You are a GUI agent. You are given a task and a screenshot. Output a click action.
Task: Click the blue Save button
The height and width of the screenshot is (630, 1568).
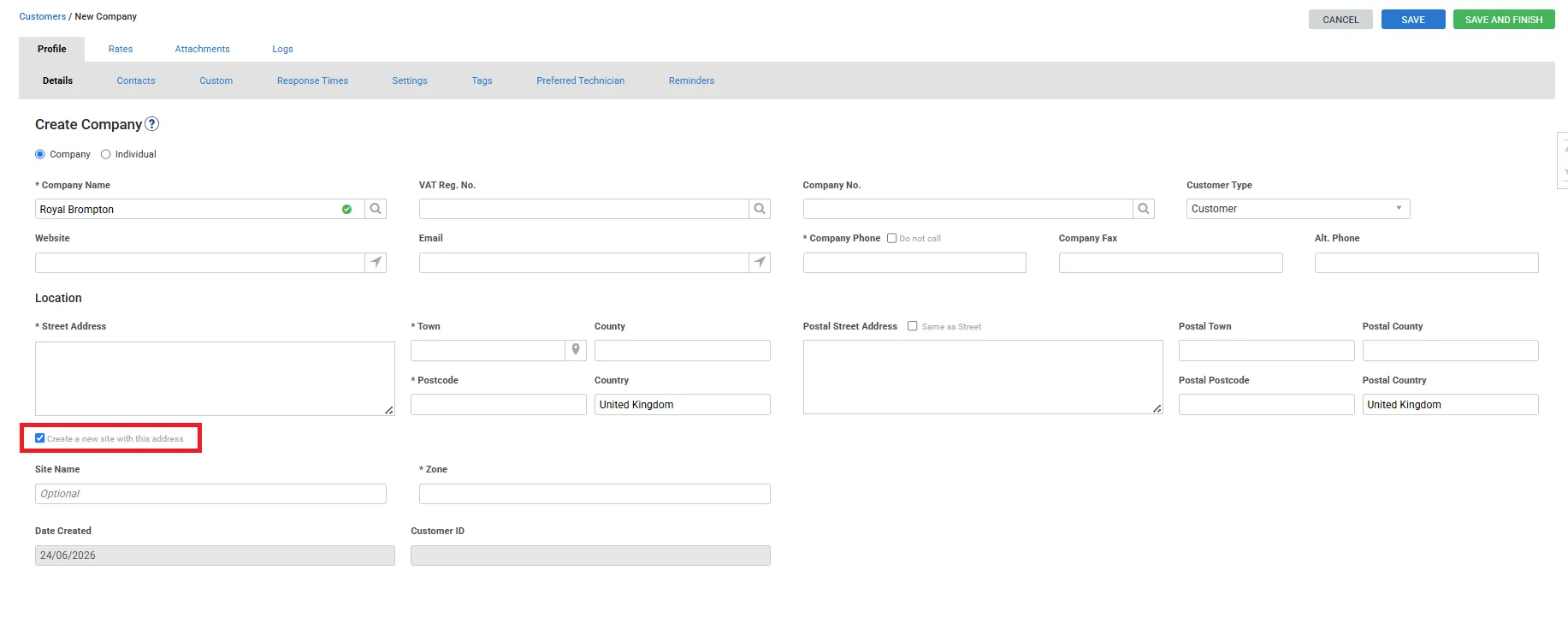1413,20
